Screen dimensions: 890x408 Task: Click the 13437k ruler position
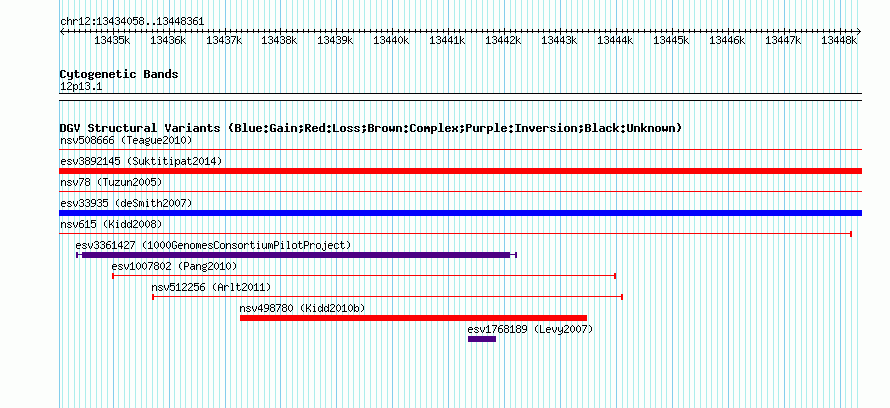(x=224, y=40)
